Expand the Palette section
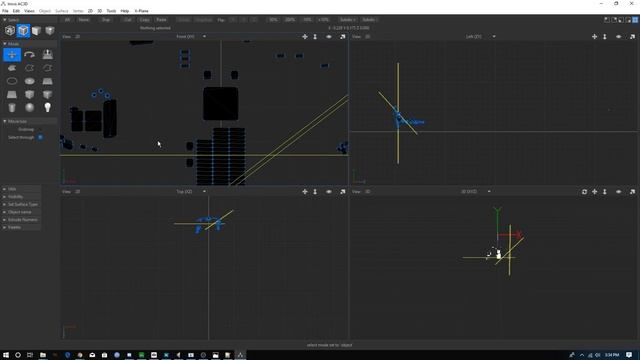The image size is (640, 360). coord(4,227)
